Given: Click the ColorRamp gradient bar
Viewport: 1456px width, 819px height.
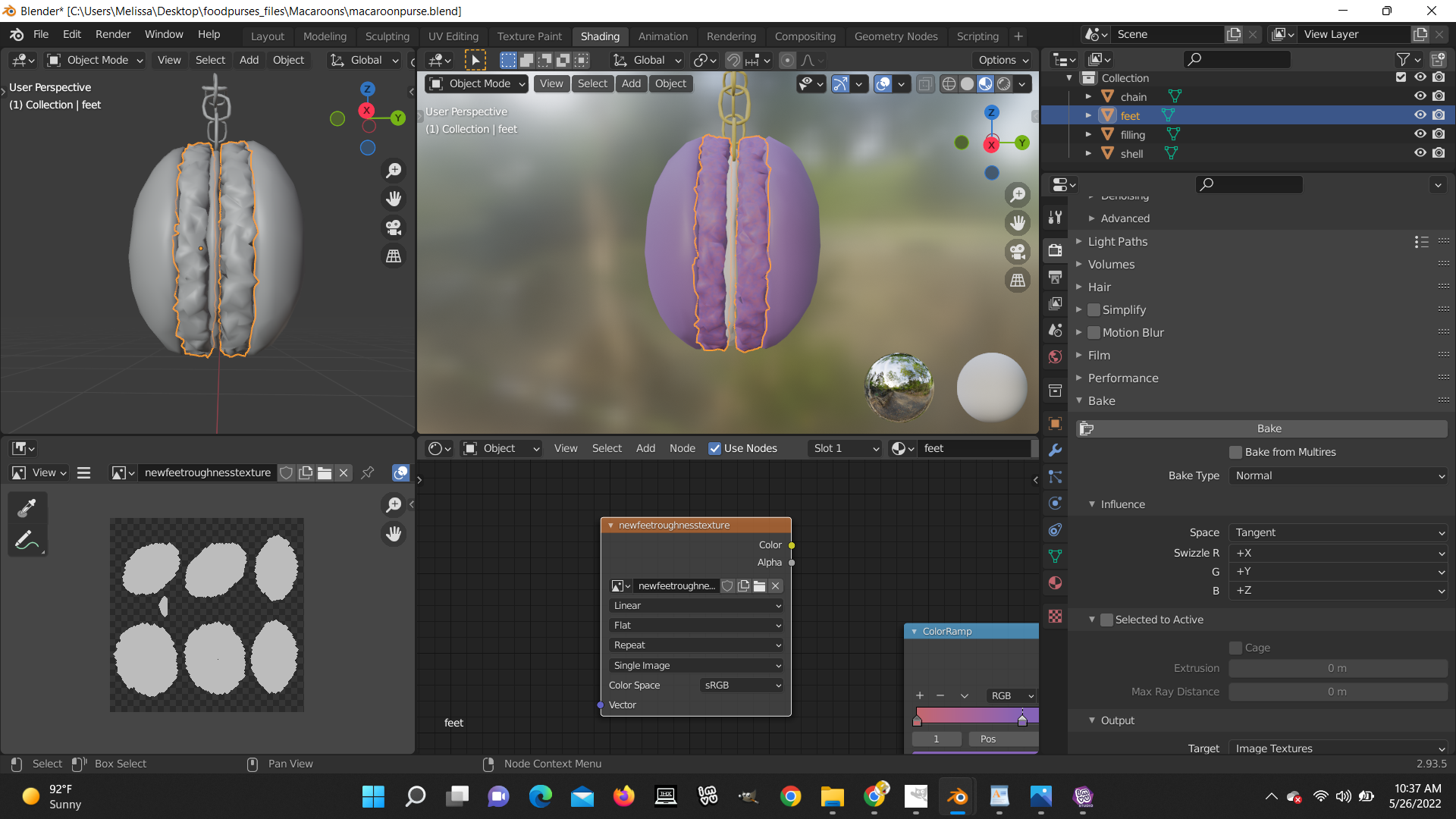Looking at the screenshot, I should tap(976, 715).
